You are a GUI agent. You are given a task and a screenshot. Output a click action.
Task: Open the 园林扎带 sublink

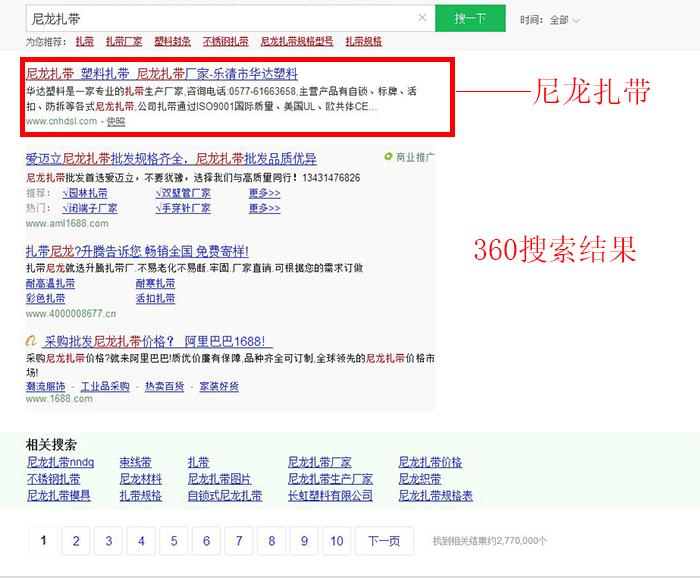pos(85,193)
